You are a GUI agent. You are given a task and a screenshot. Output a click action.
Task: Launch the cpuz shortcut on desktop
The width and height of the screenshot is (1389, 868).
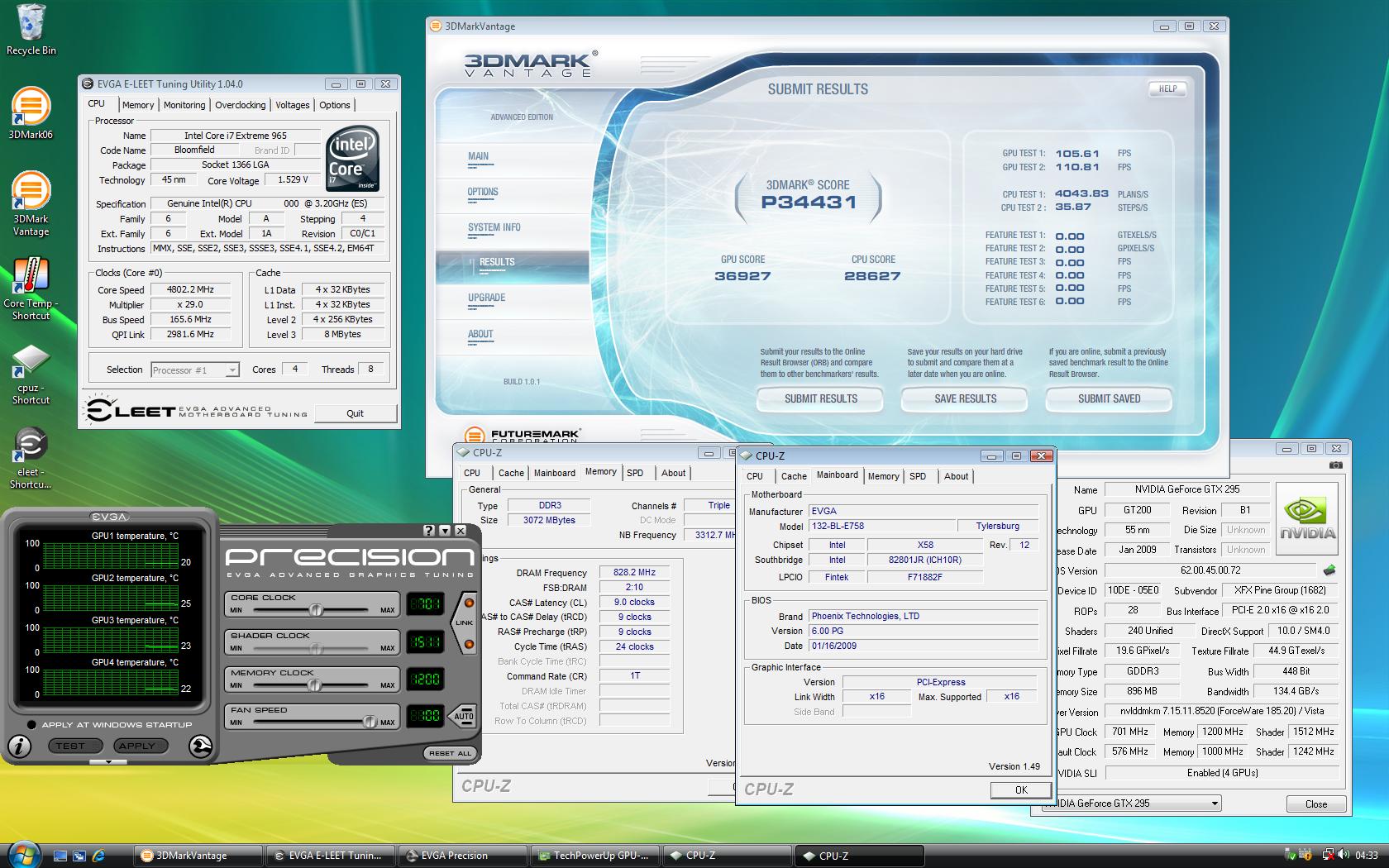[31, 374]
